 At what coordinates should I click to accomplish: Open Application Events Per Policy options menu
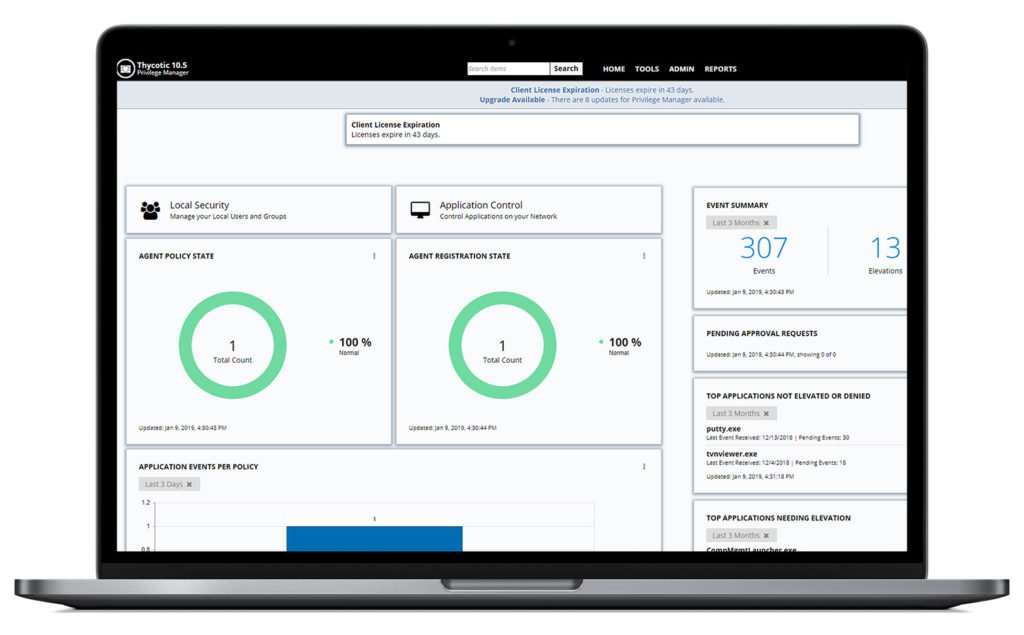click(x=643, y=465)
